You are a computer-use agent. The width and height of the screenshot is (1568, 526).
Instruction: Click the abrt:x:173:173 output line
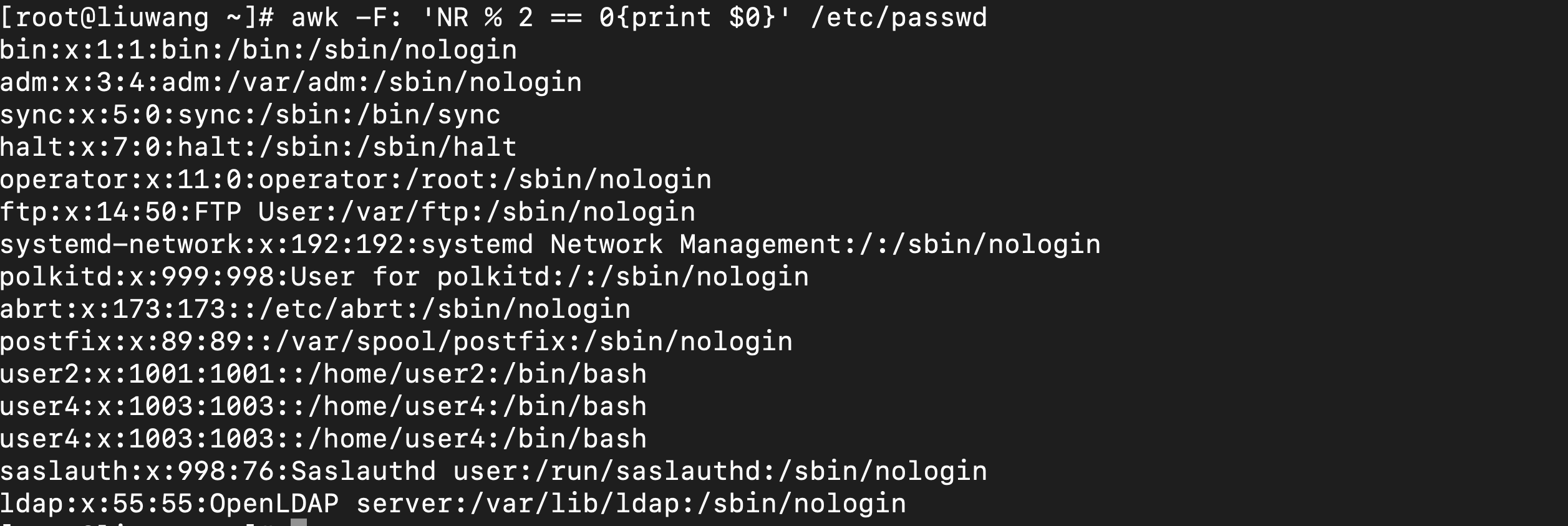point(315,309)
